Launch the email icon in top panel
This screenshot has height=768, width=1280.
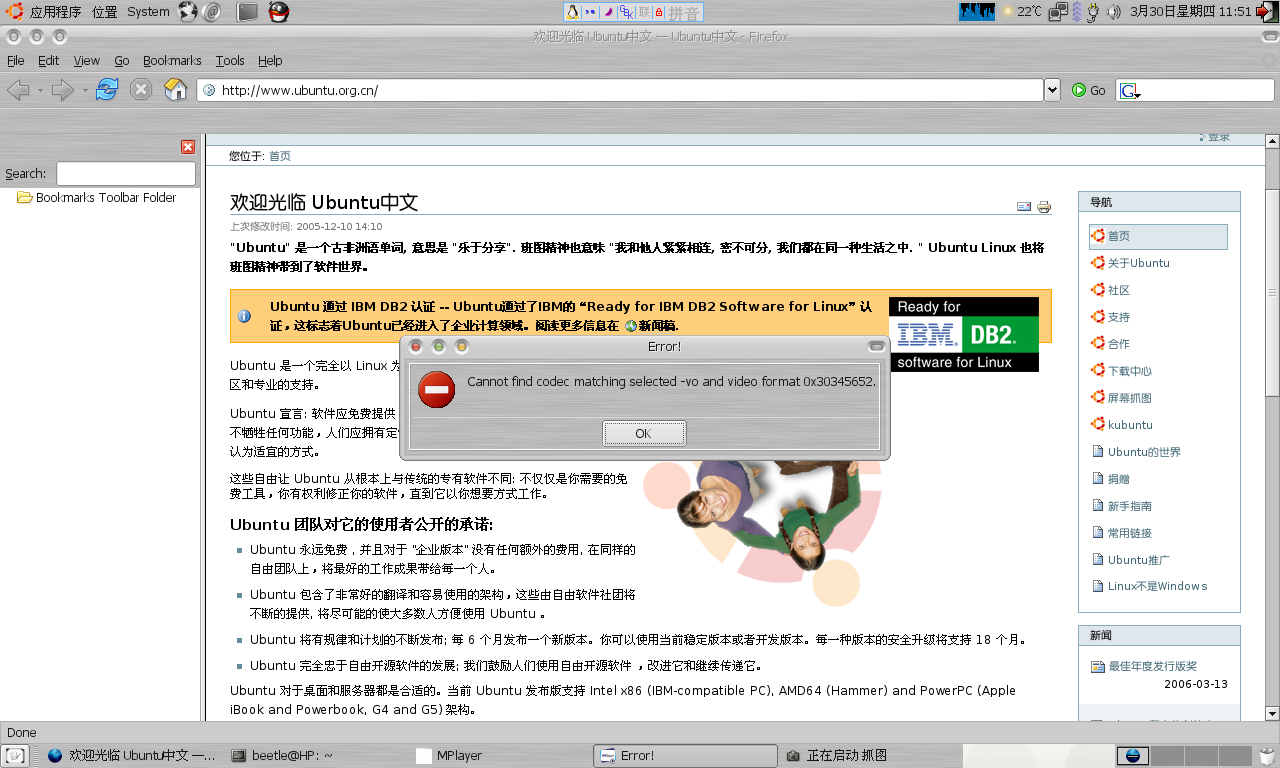point(212,12)
